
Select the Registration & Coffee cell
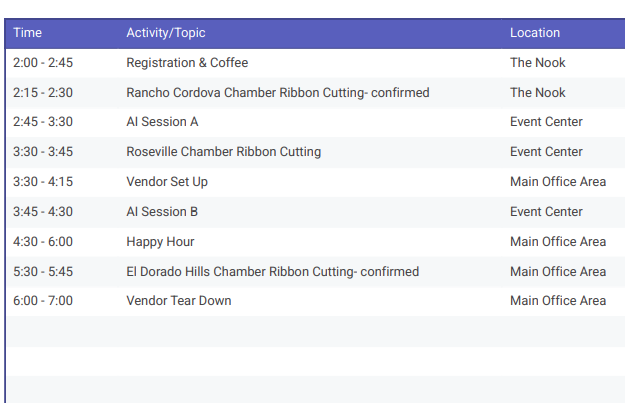pos(187,63)
